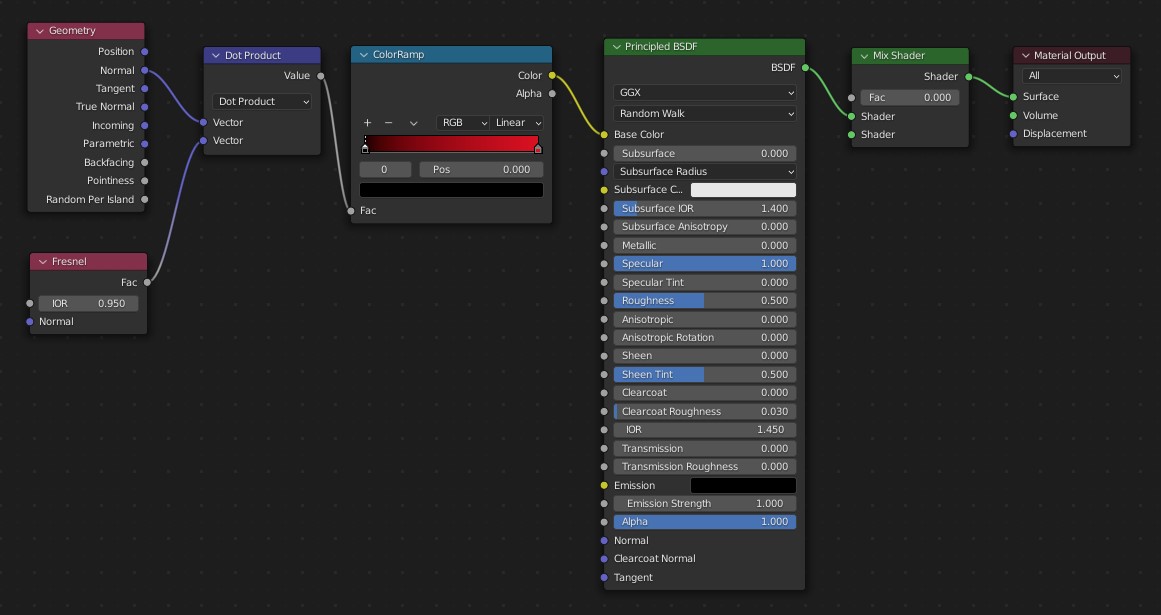The height and width of the screenshot is (615, 1161).
Task: Click the Geometry node Normal output socket
Action: [x=145, y=71]
